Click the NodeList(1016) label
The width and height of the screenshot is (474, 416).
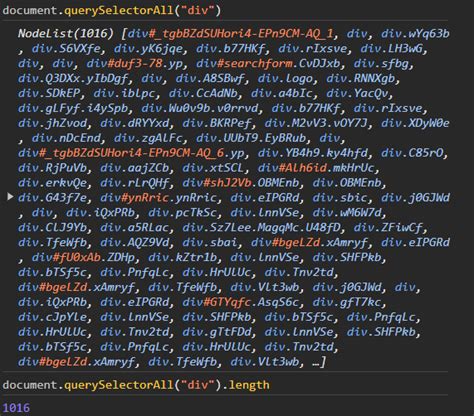pos(66,33)
